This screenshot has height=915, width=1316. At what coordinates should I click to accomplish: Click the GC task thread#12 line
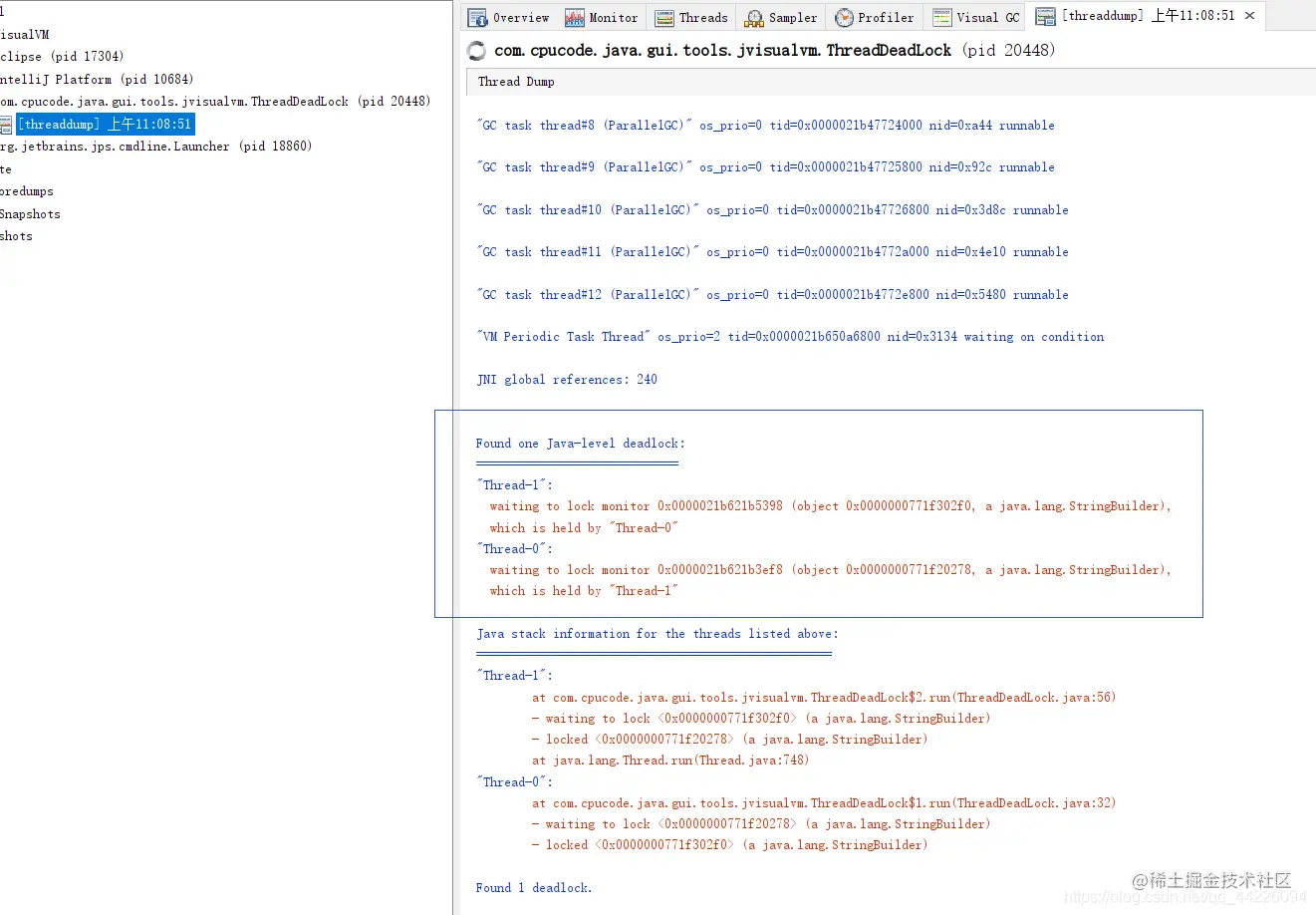772,295
